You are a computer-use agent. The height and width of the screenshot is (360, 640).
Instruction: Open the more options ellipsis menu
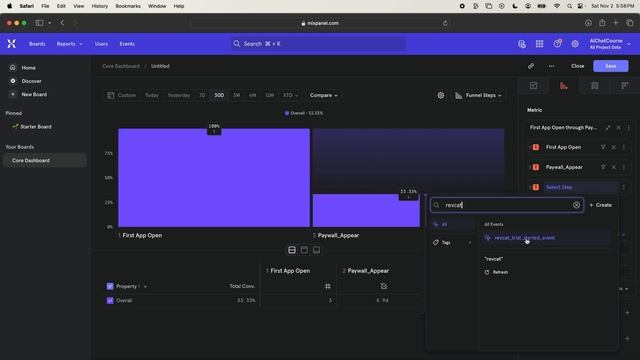[x=551, y=66]
